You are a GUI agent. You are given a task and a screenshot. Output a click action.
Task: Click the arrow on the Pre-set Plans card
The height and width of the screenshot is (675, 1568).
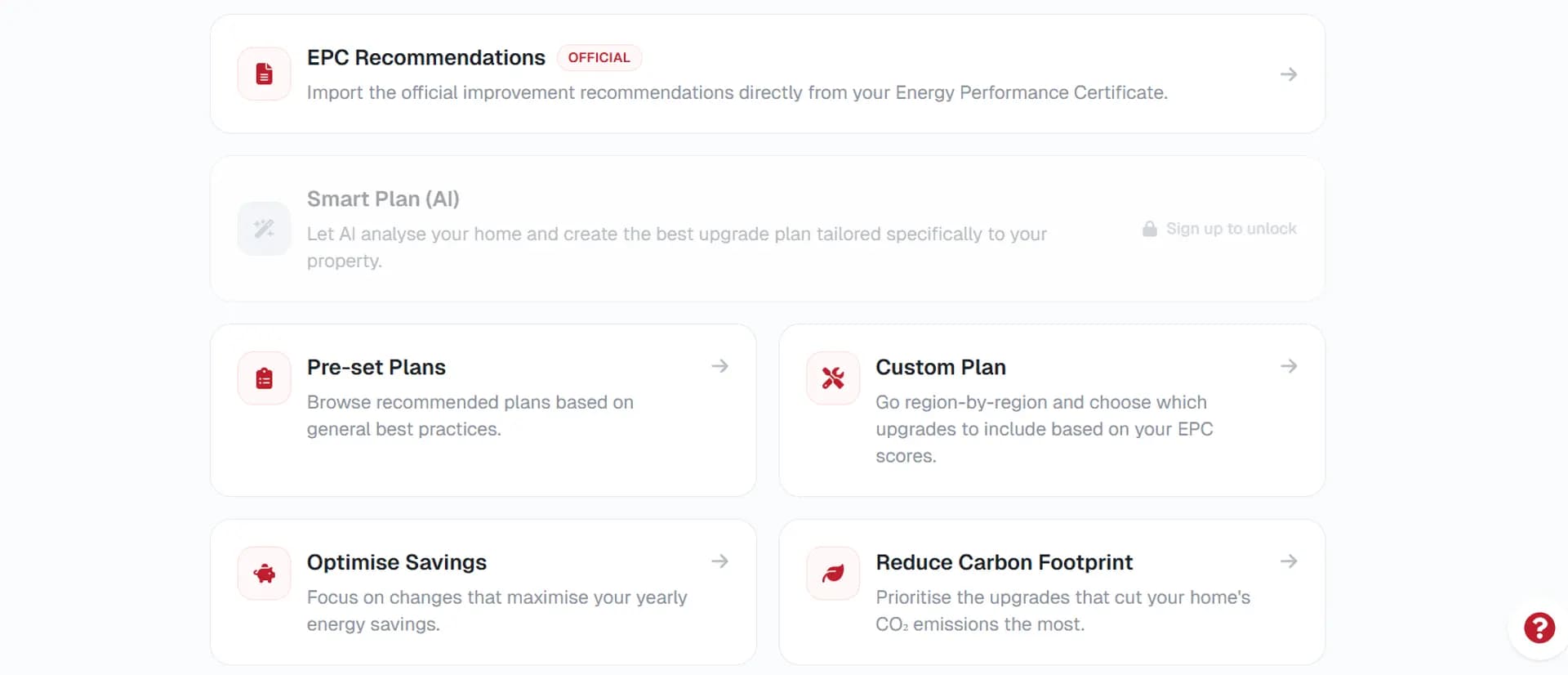tap(719, 366)
